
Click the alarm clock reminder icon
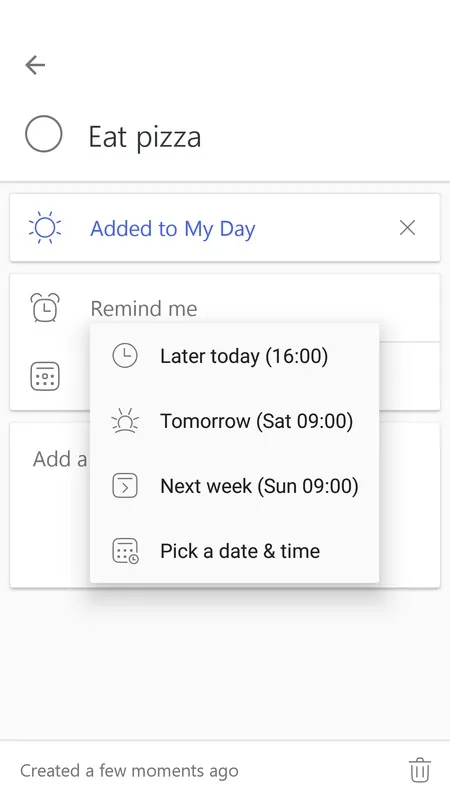pyautogui.click(x=45, y=308)
